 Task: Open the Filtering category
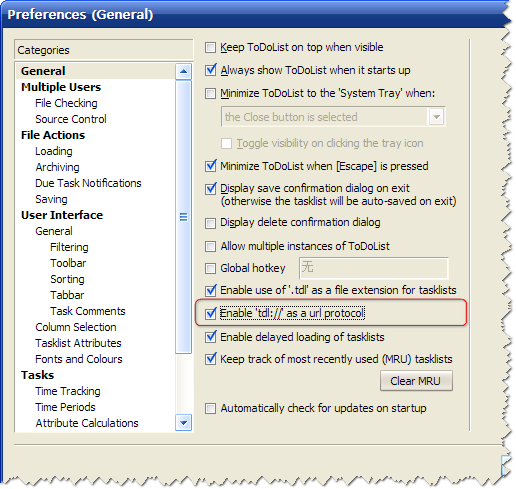[69, 247]
